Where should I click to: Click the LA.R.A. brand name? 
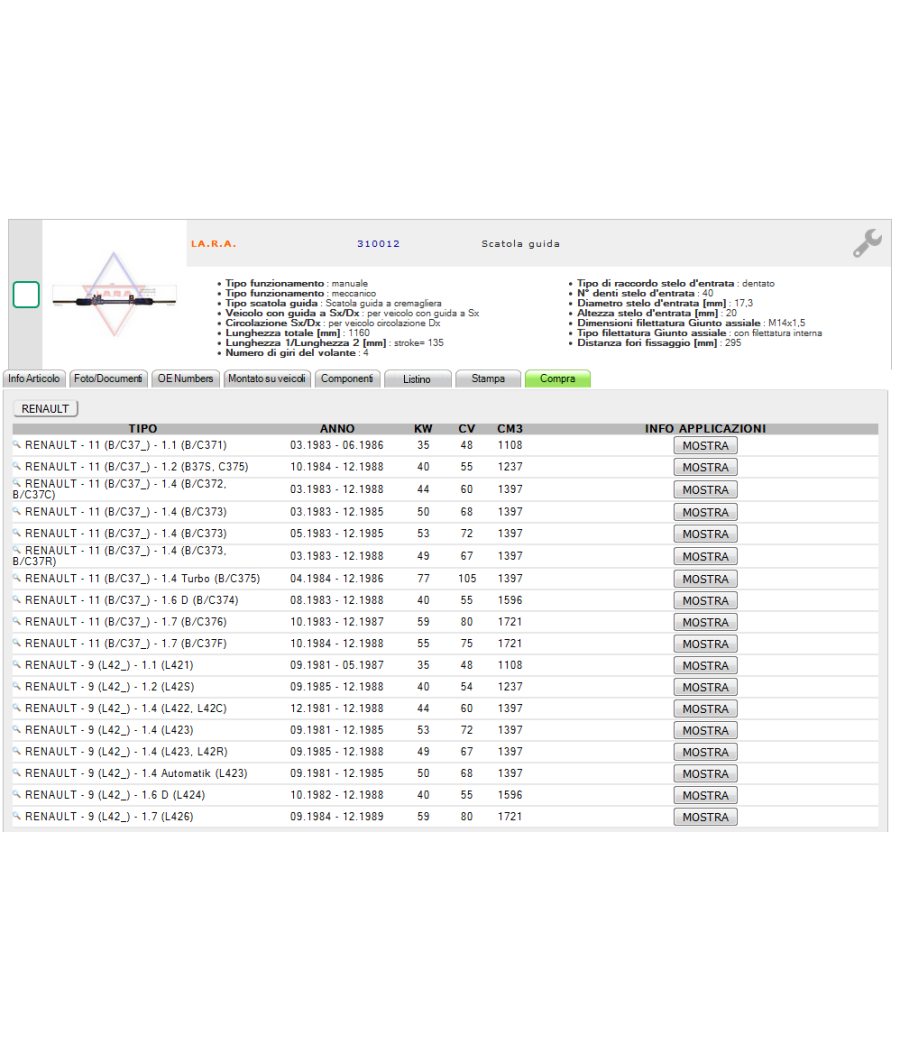pyautogui.click(x=214, y=244)
